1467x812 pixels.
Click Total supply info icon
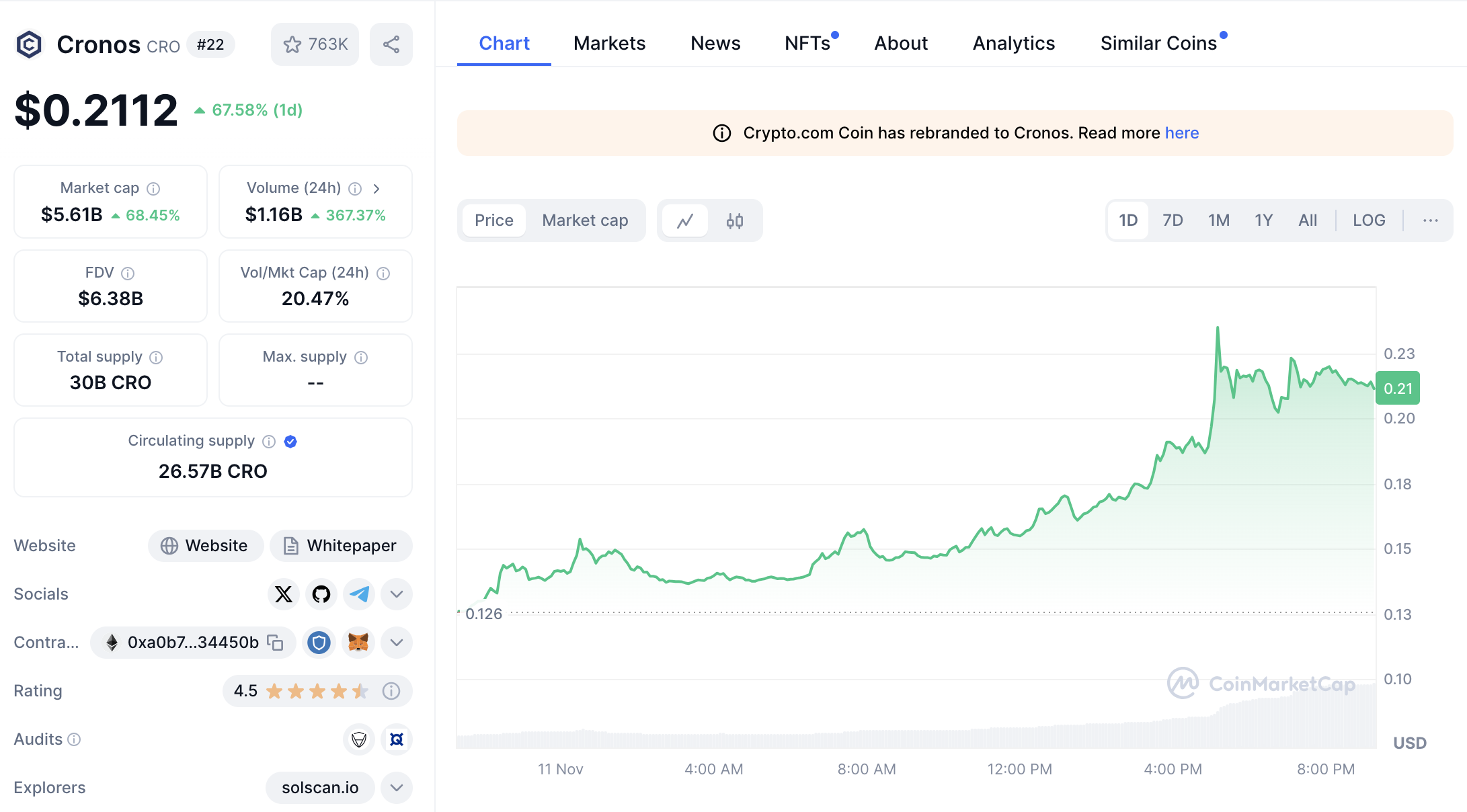tap(156, 357)
